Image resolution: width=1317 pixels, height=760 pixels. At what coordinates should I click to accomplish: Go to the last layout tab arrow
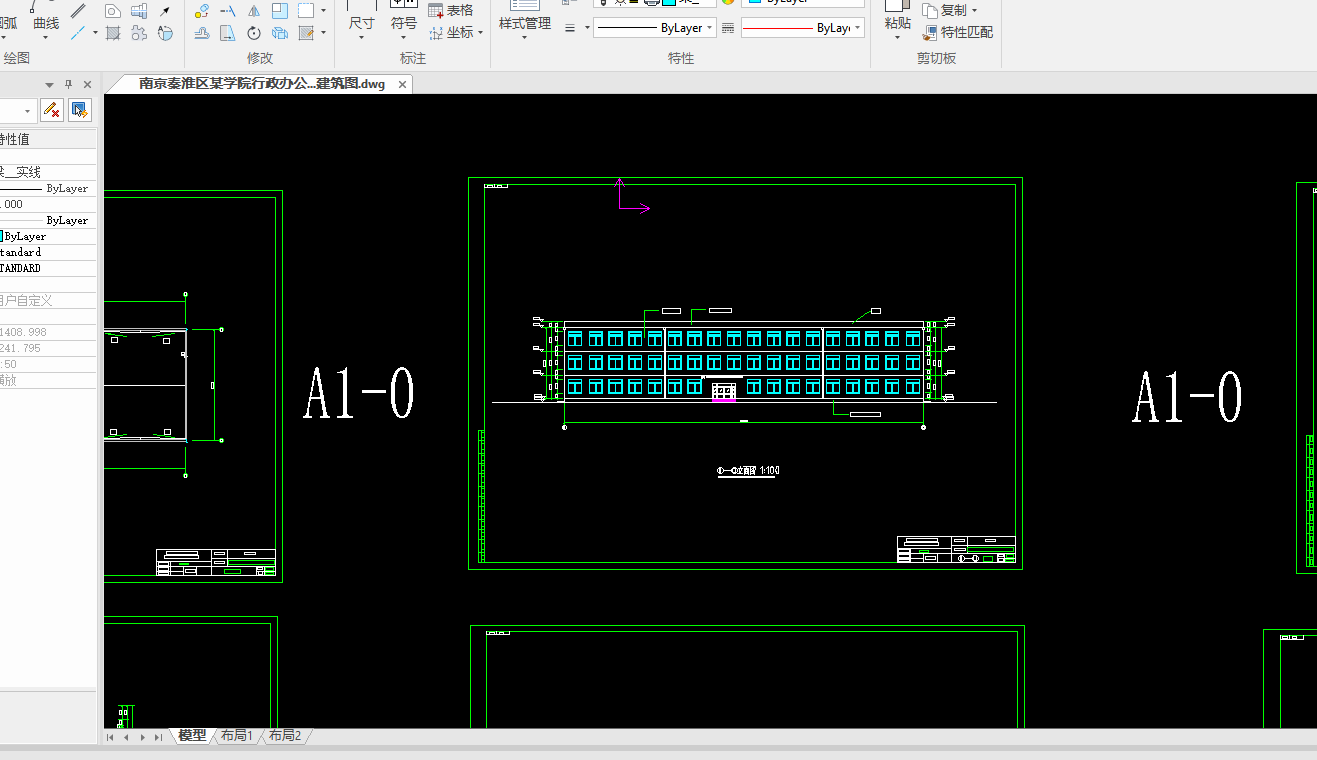[x=158, y=737]
